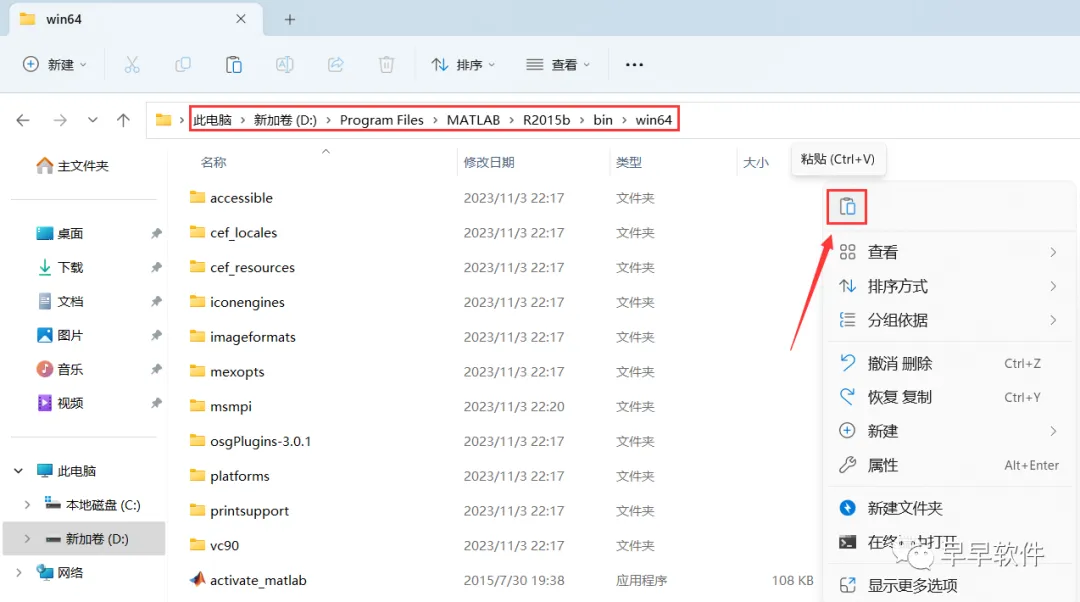This screenshot has height=602, width=1080.
Task: Unpin 音乐 using its pin icon
Action: pos(156,369)
